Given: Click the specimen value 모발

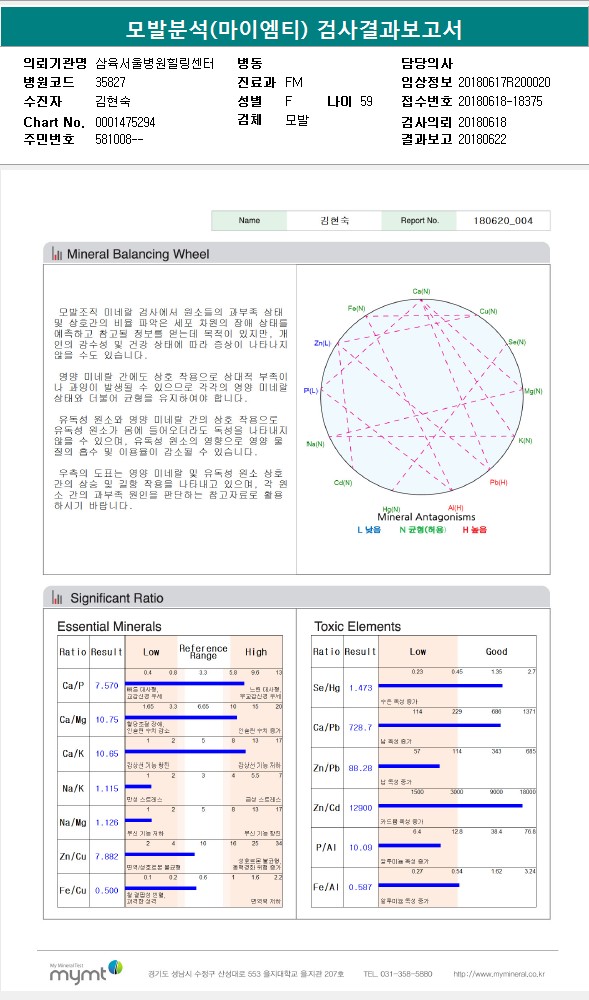Looking at the screenshot, I should click(x=296, y=120).
